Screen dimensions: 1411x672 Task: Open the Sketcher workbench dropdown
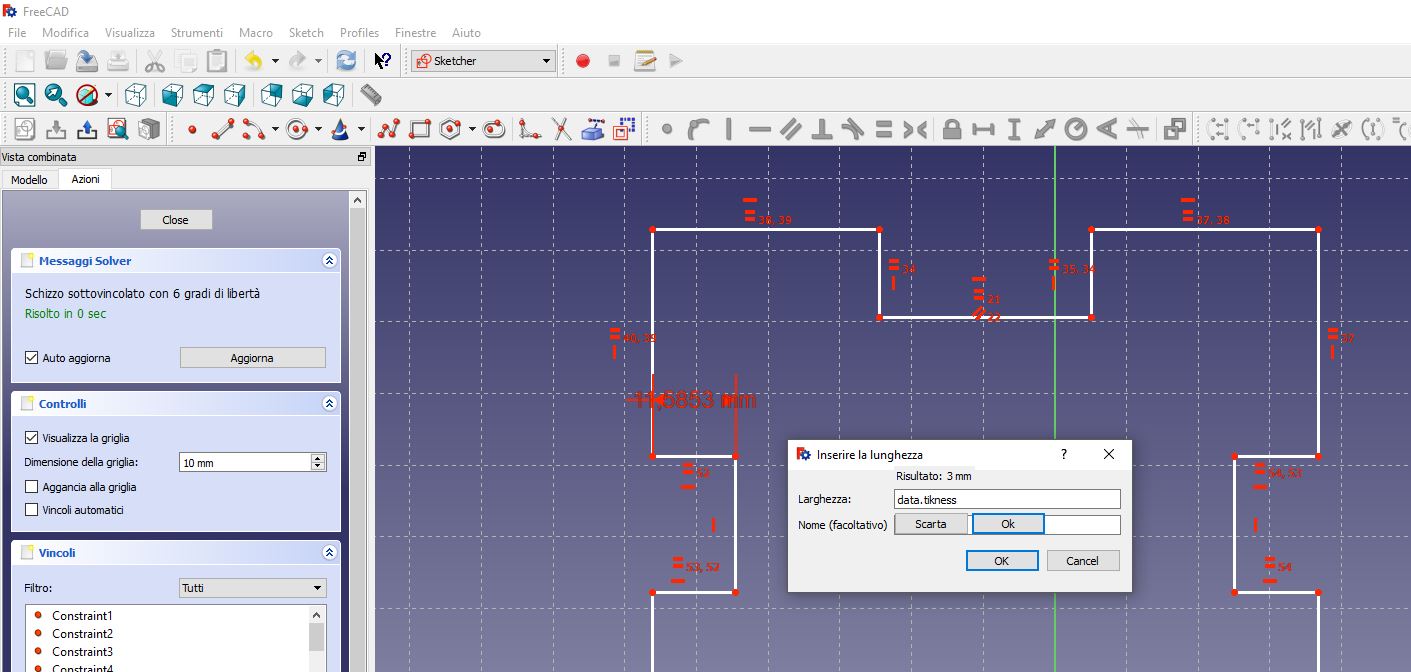point(483,61)
